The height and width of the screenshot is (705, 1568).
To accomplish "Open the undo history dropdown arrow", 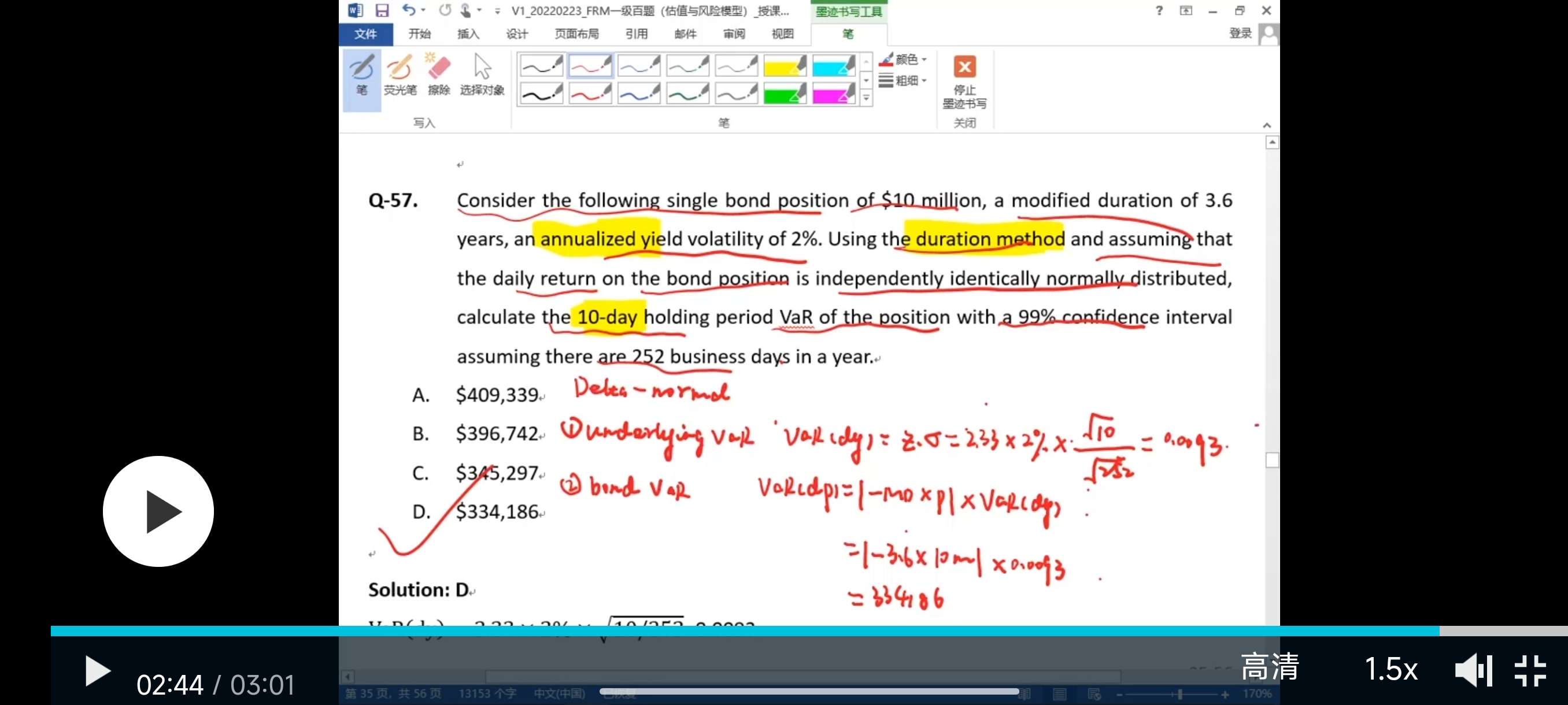I will (x=424, y=10).
